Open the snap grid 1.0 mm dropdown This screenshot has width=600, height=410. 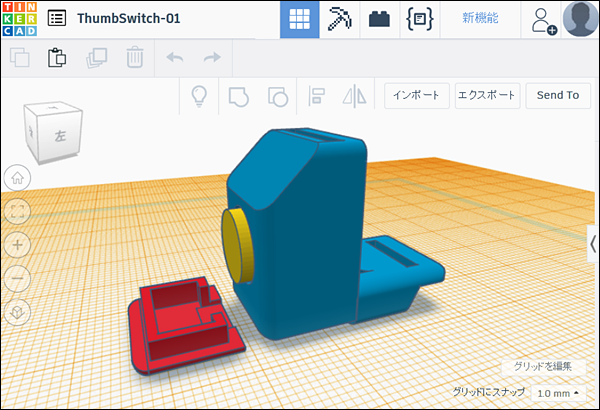tap(558, 393)
